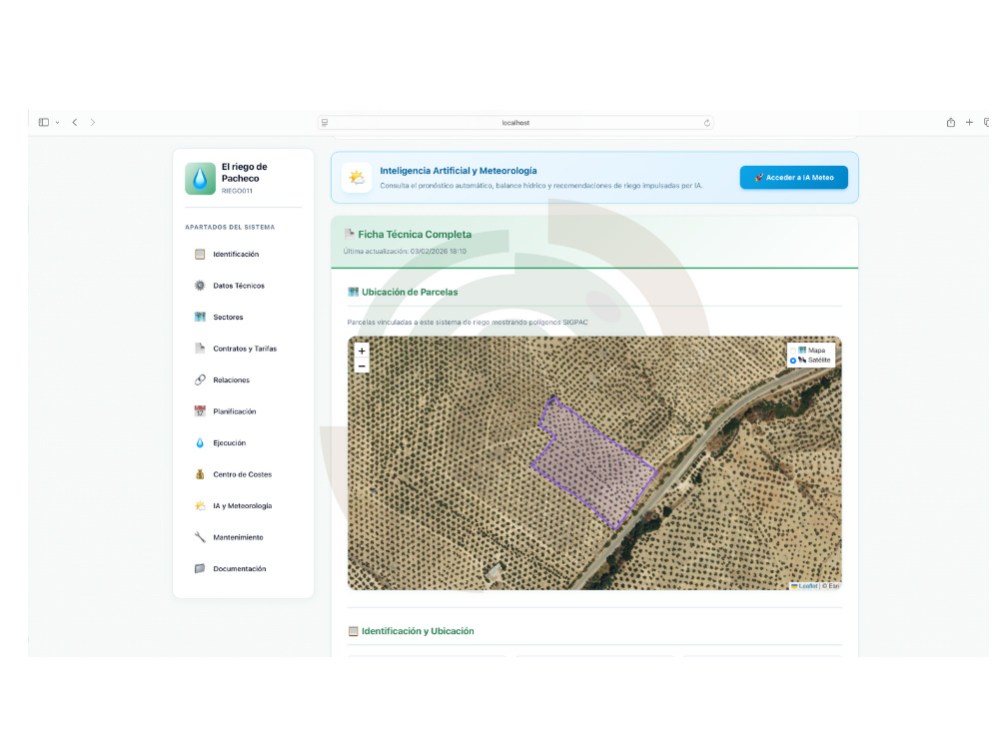Screen dimensions: 1000x750
Task: Click the Ejecución water drop icon
Action: [x=200, y=443]
